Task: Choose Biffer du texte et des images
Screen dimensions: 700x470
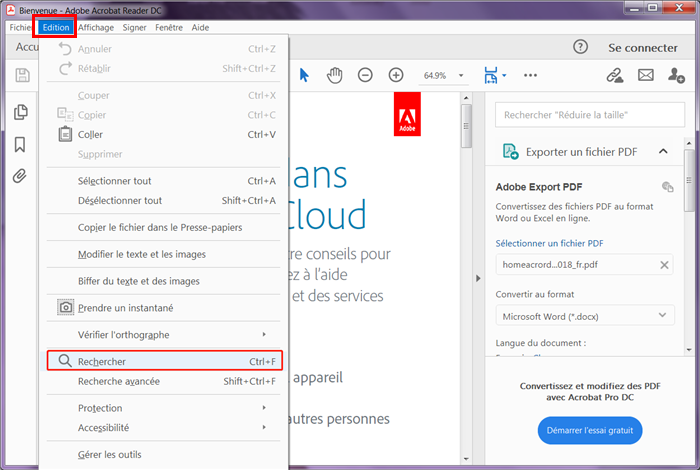Action: [164, 281]
